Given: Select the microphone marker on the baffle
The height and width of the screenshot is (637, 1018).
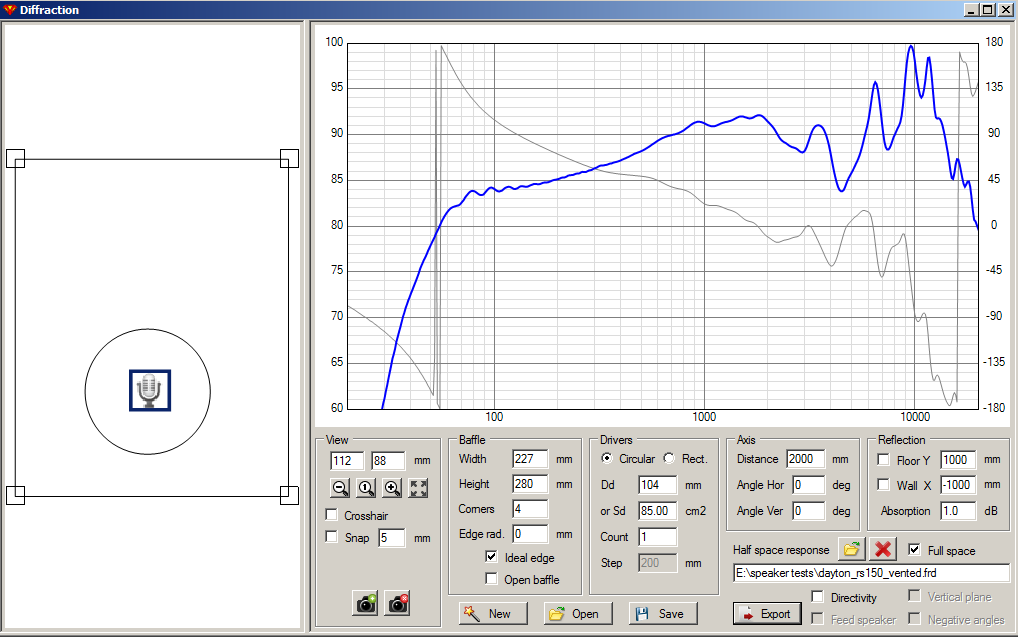Looking at the screenshot, I should coord(150,390).
